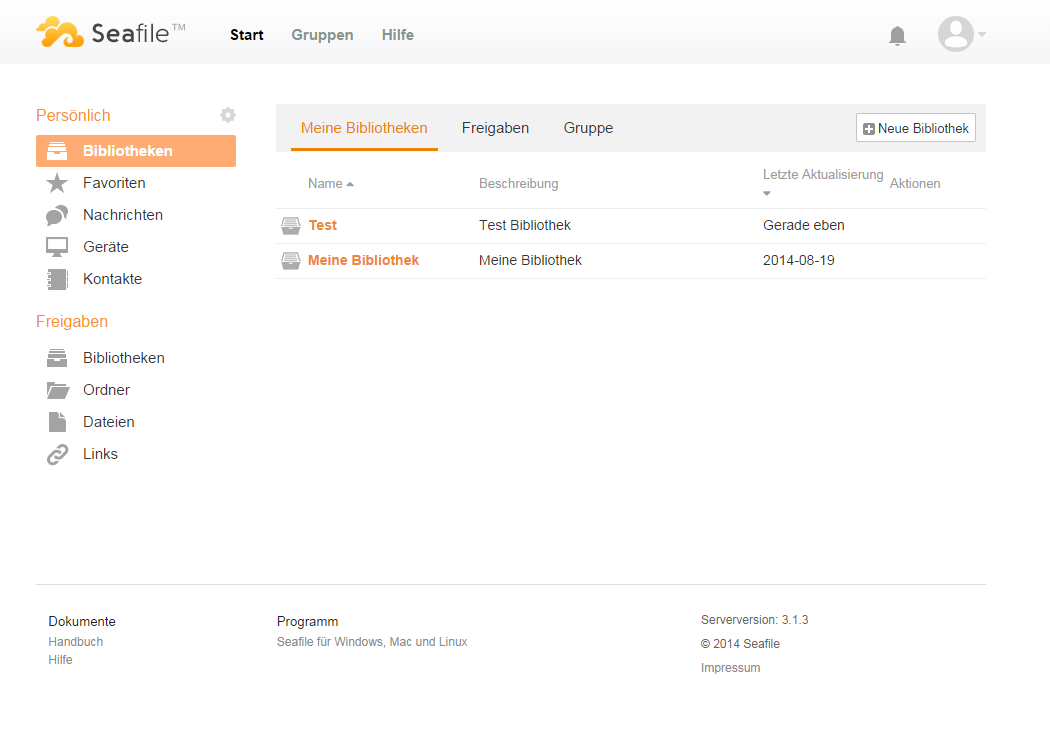Viewport: 1050px width, 742px height.
Task: Open the Impressum page
Action: (730, 667)
